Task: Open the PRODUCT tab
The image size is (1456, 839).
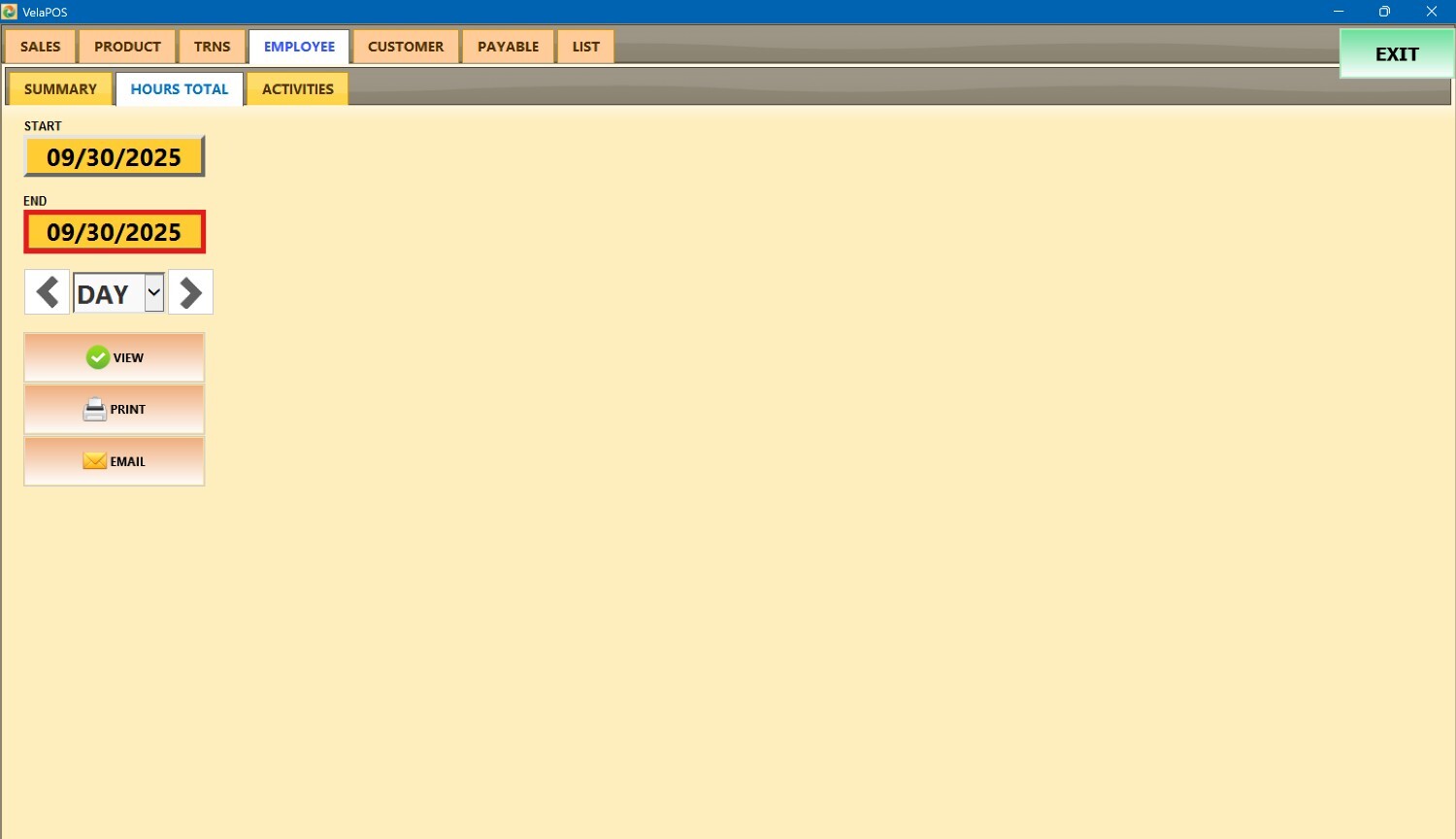Action: tap(127, 47)
